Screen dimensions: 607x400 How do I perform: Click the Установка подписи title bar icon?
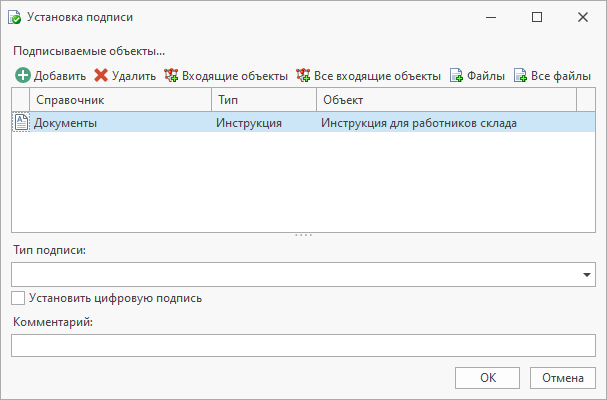[15, 17]
